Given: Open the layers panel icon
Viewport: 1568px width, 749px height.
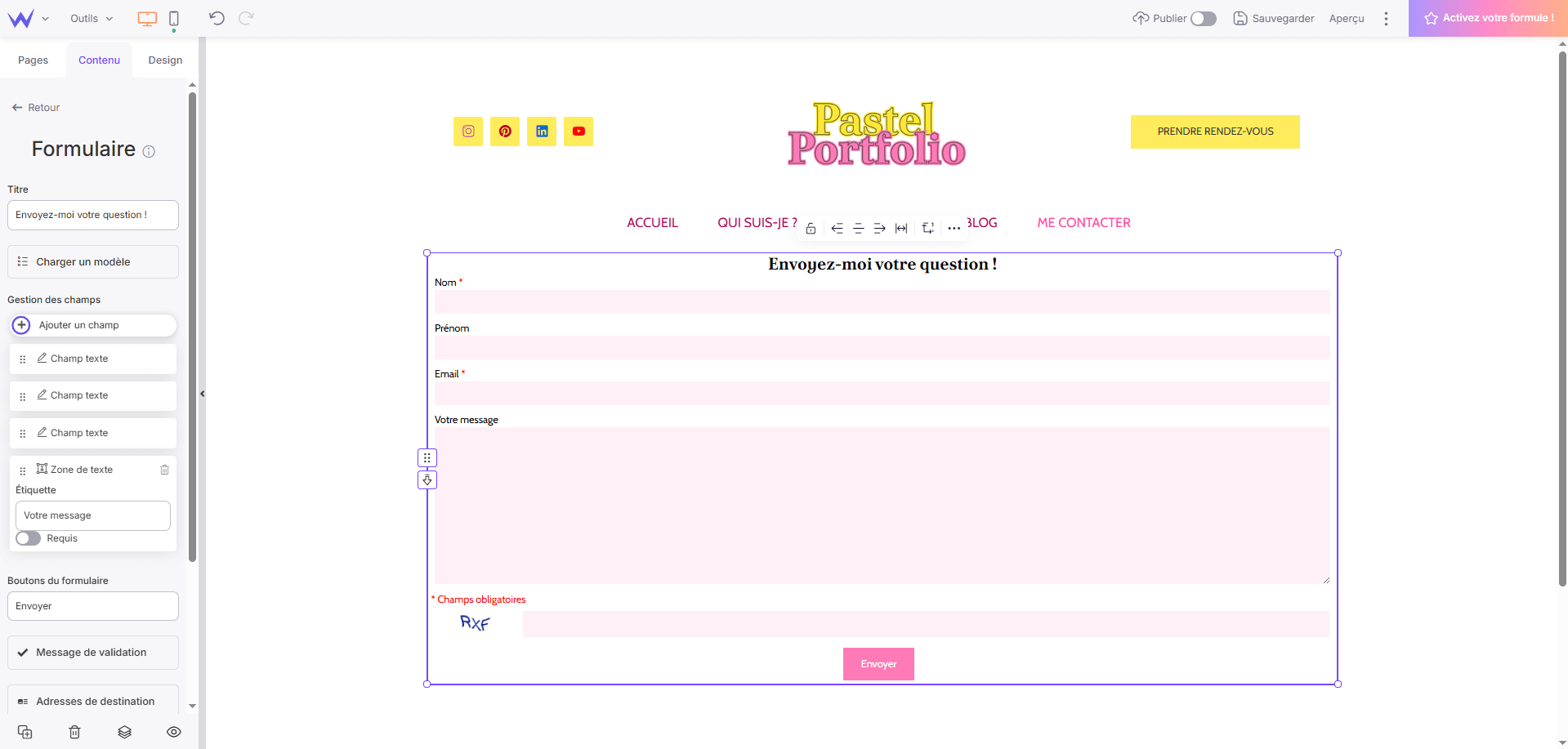Looking at the screenshot, I should (x=124, y=732).
